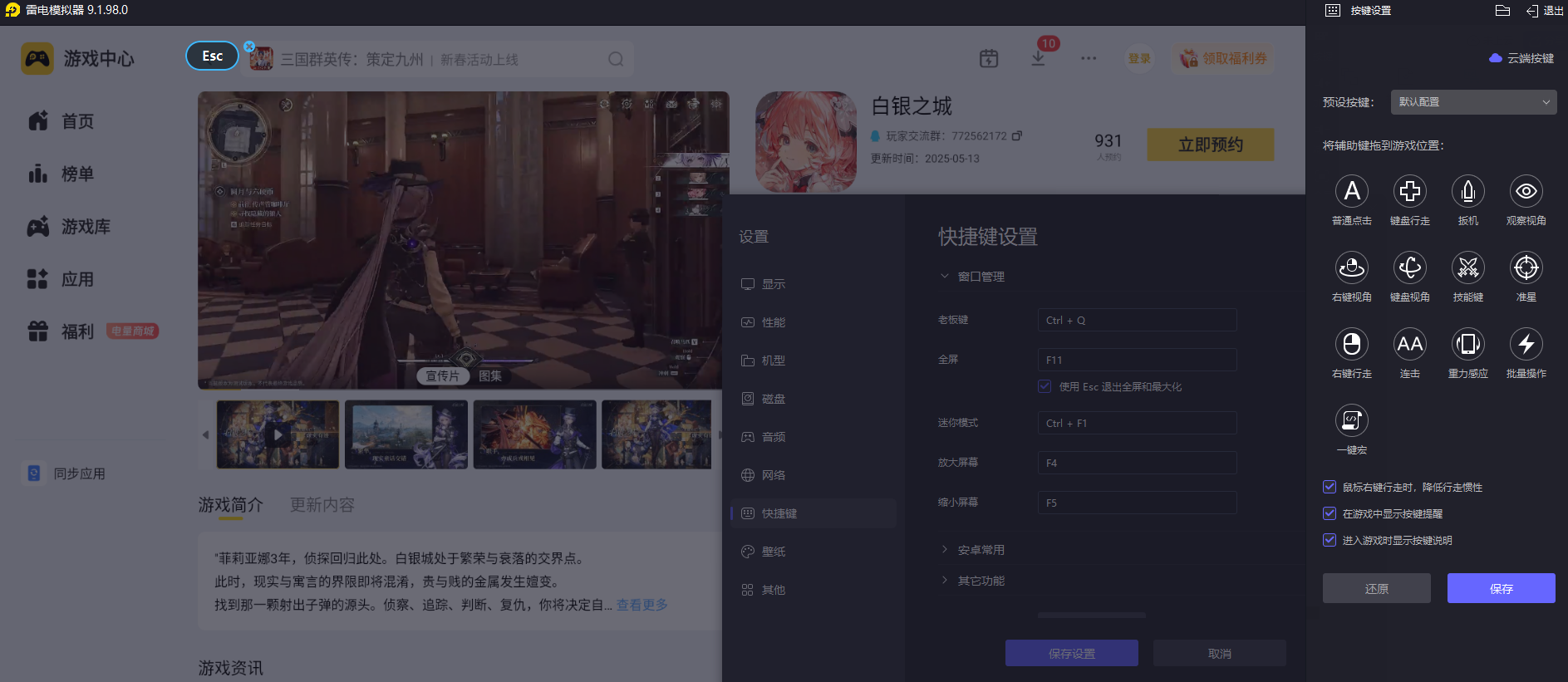The image size is (1568, 682).
Task: Open 网络 settings tab
Action: click(813, 475)
